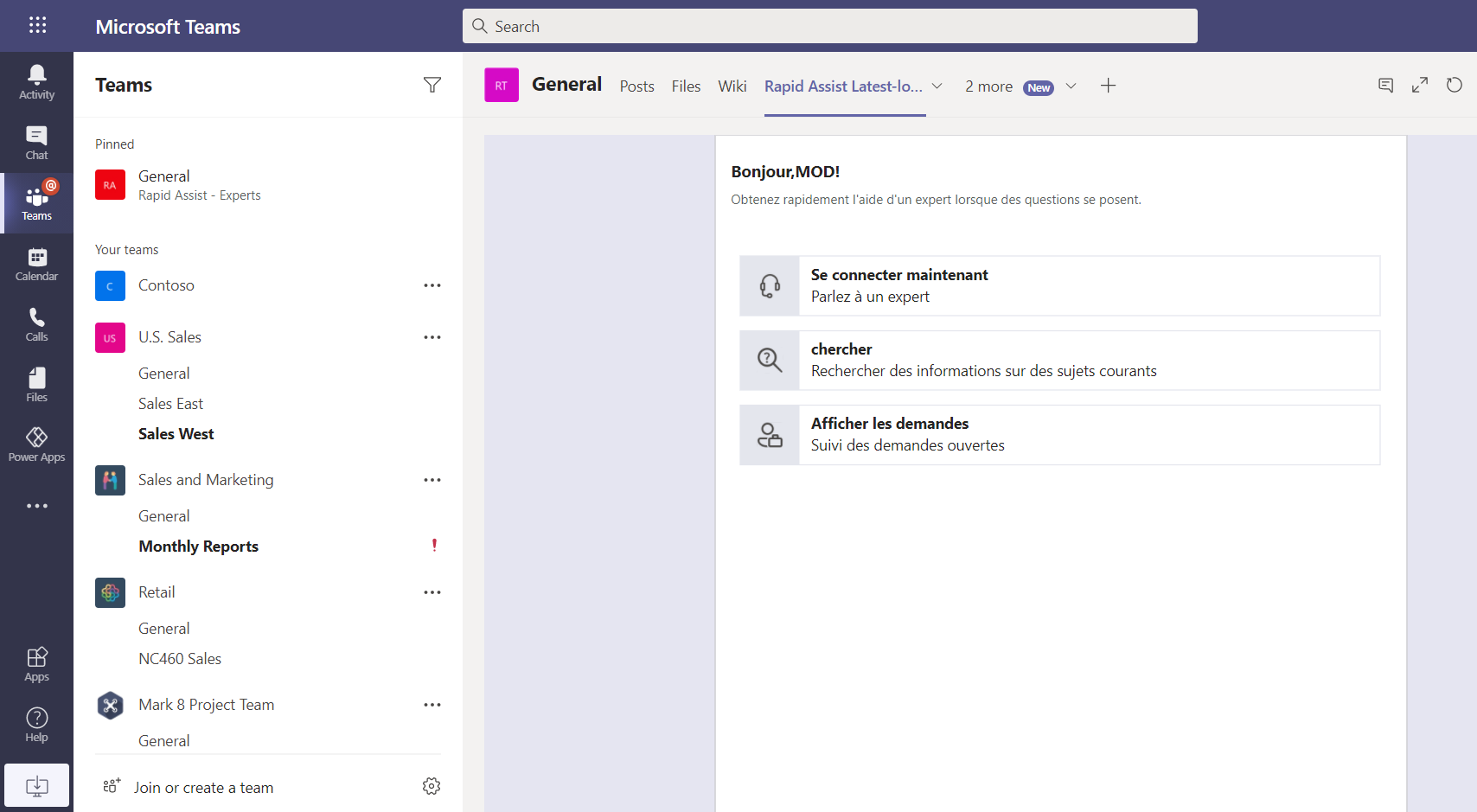This screenshot has height=812, width=1477.
Task: Open the Calls app
Action: pyautogui.click(x=36, y=324)
